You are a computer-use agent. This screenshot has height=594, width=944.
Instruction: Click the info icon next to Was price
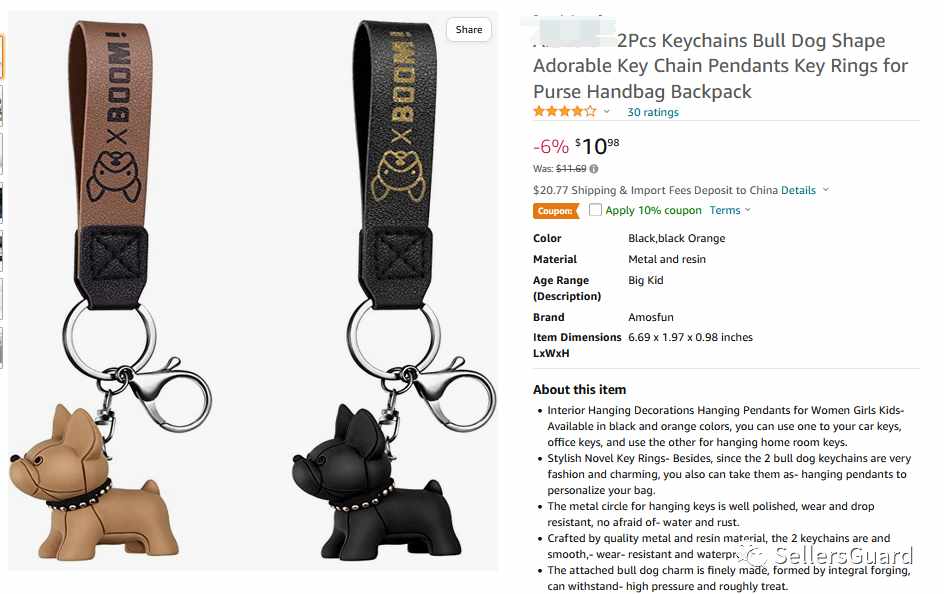click(594, 169)
